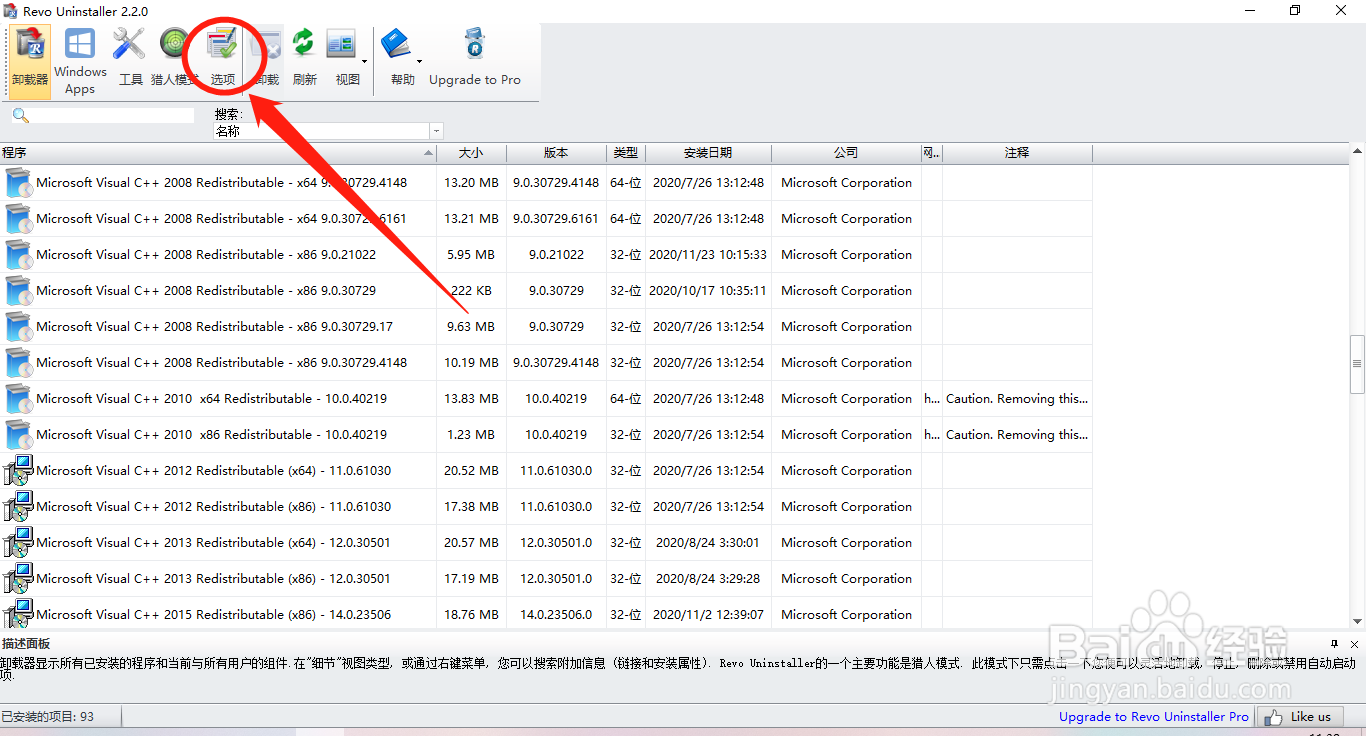Expand the Help button dropdown arrow

pyautogui.click(x=419, y=61)
